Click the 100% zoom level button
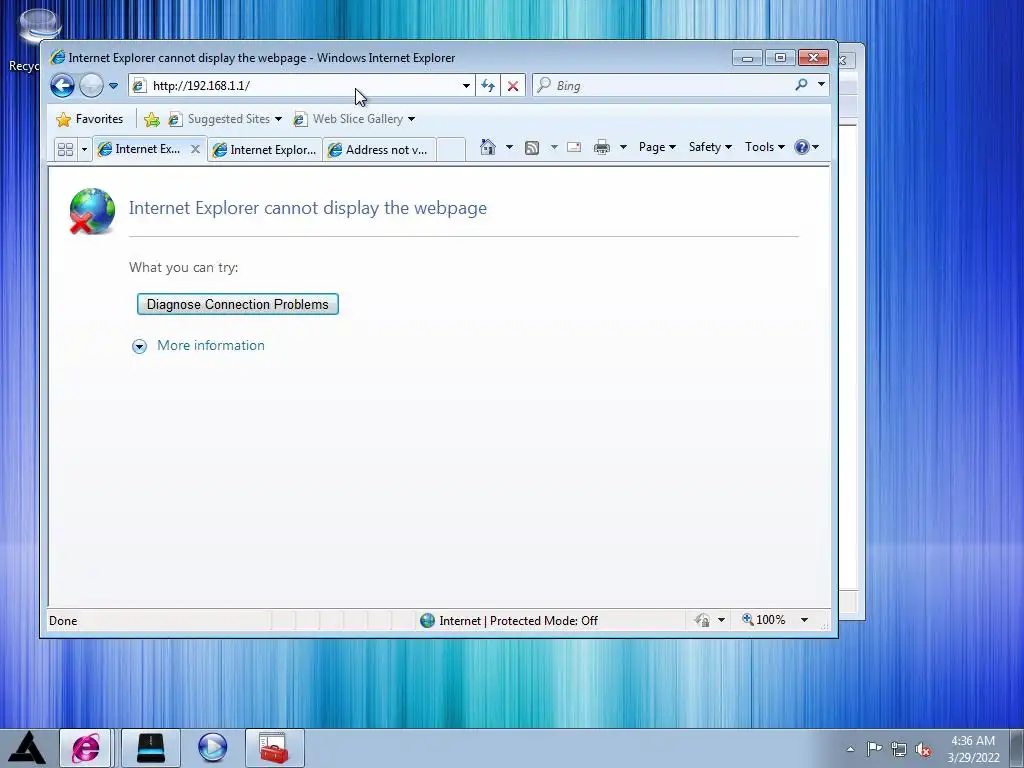Viewport: 1024px width, 768px height. [x=763, y=620]
